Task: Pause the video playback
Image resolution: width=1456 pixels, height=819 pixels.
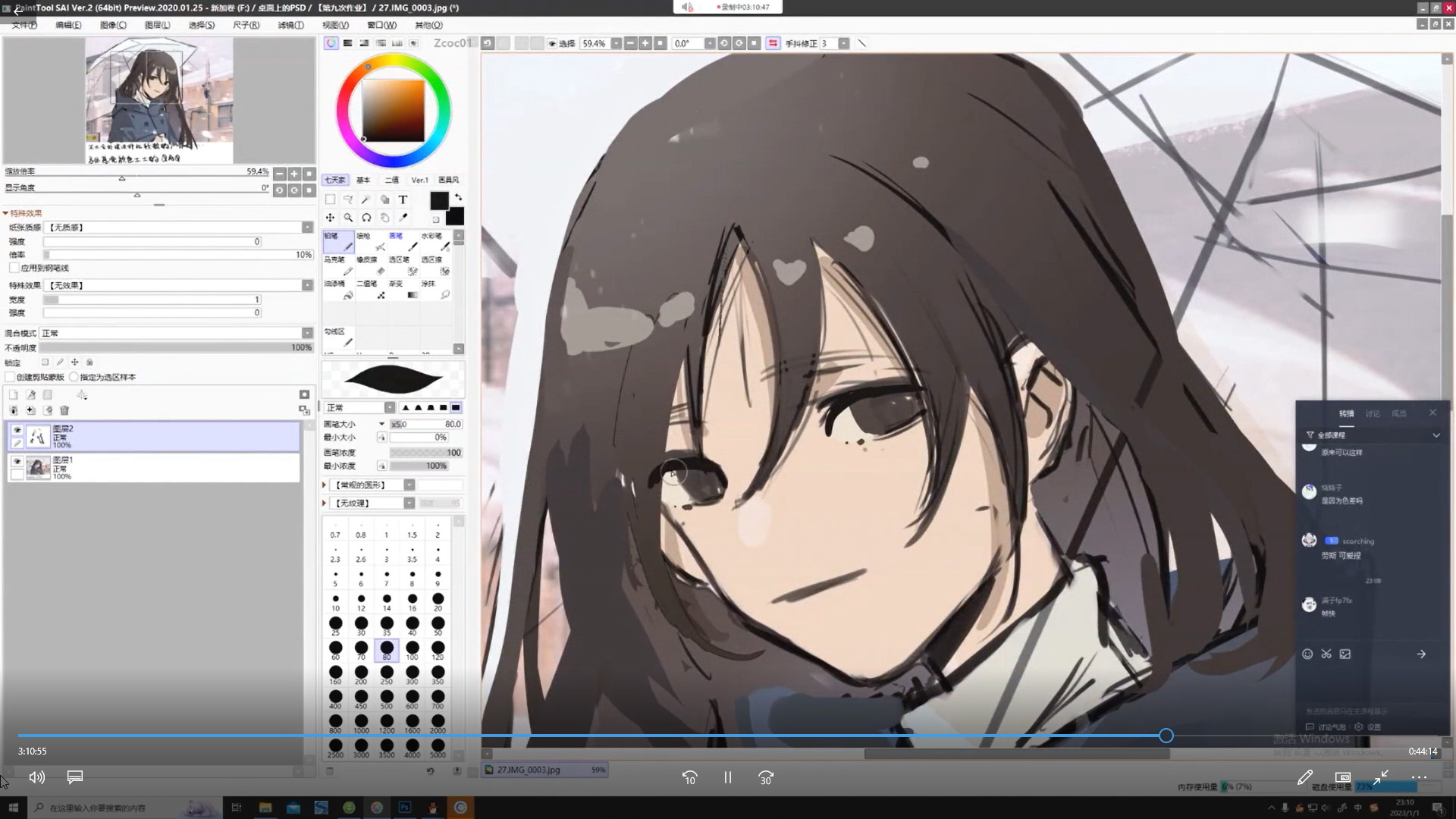Action: [728, 777]
